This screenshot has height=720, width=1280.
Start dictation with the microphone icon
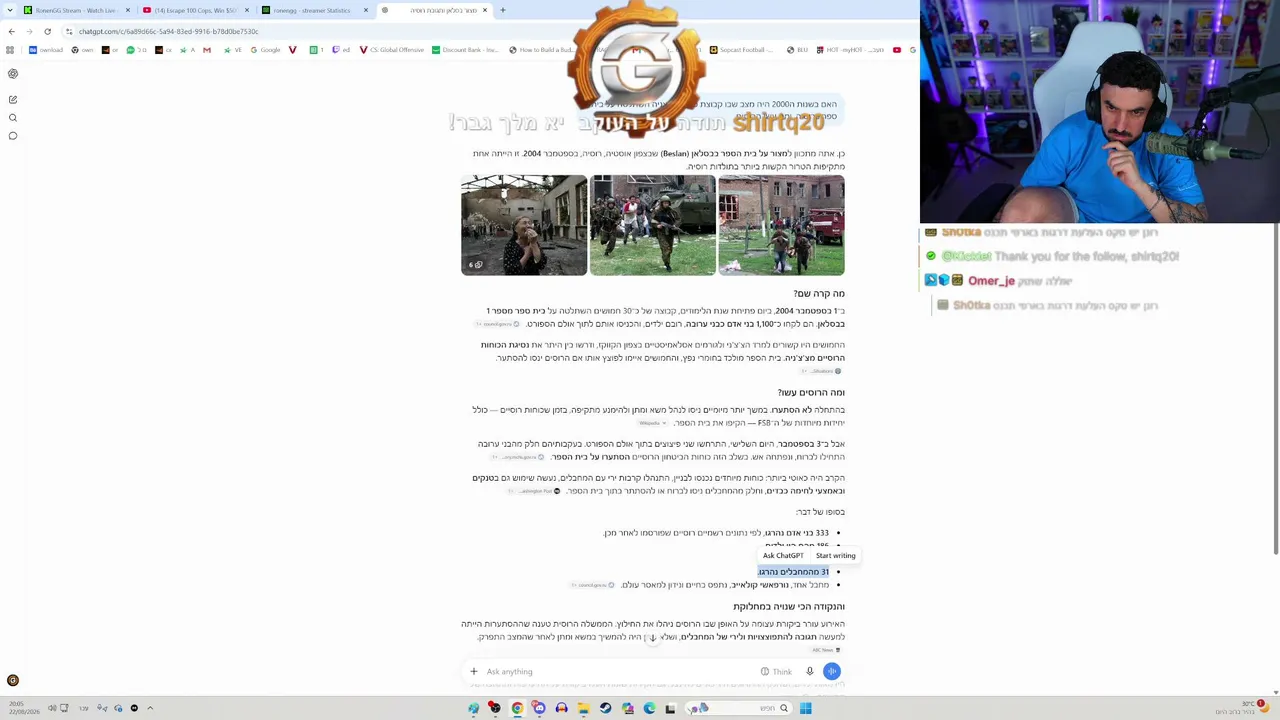point(810,672)
